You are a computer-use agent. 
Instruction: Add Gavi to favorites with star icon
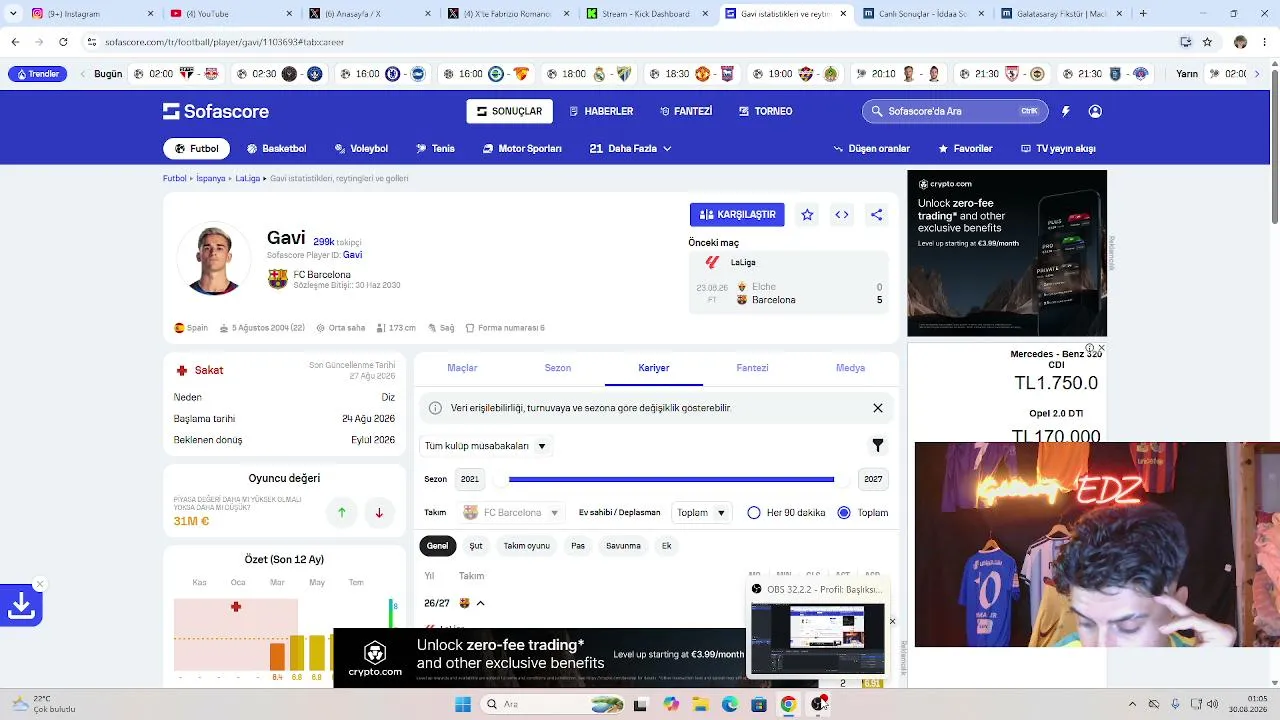click(807, 214)
